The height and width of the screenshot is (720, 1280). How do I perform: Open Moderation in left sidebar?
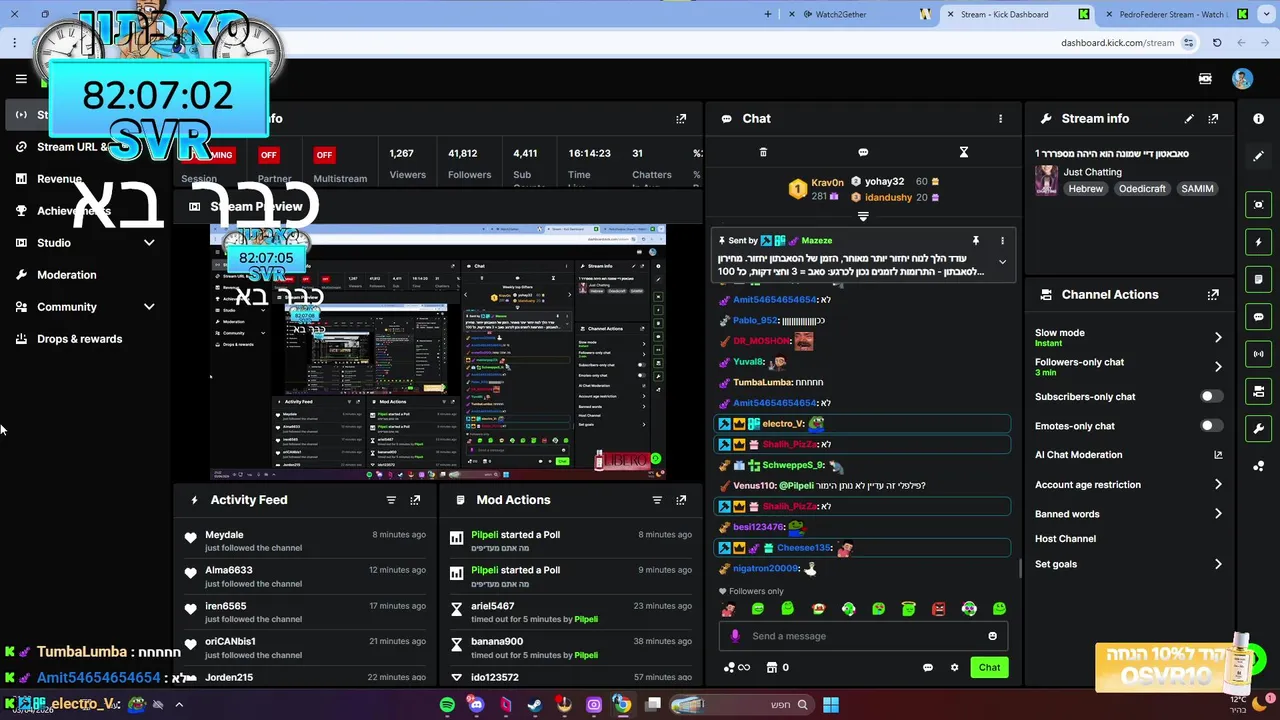tap(67, 275)
